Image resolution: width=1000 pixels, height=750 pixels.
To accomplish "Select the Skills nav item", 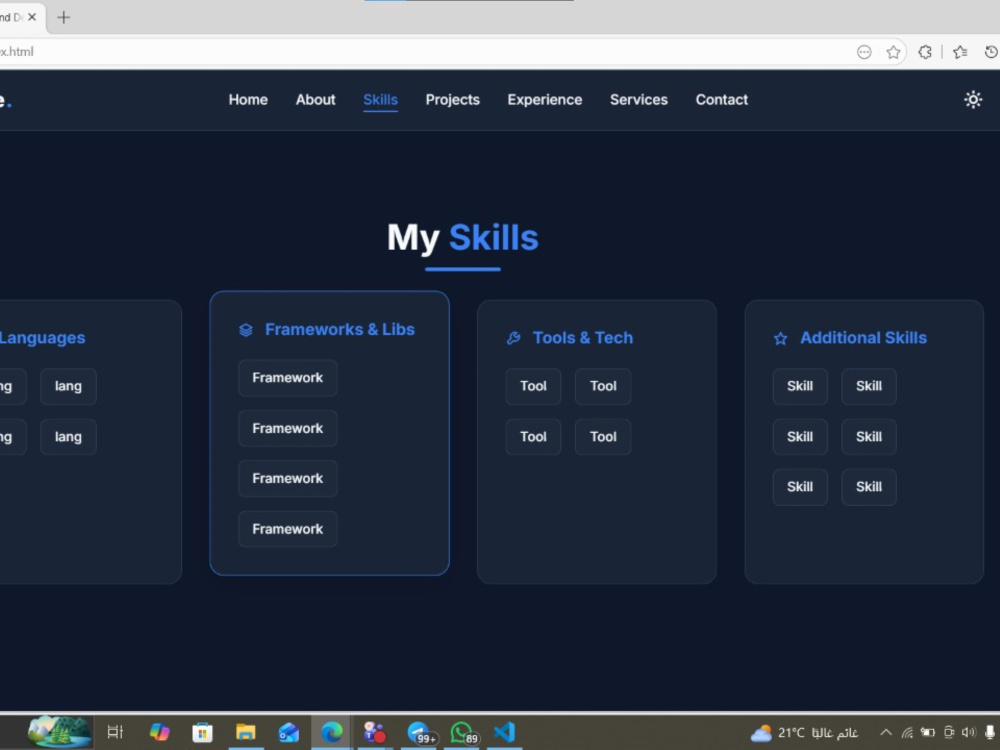I will (x=380, y=99).
